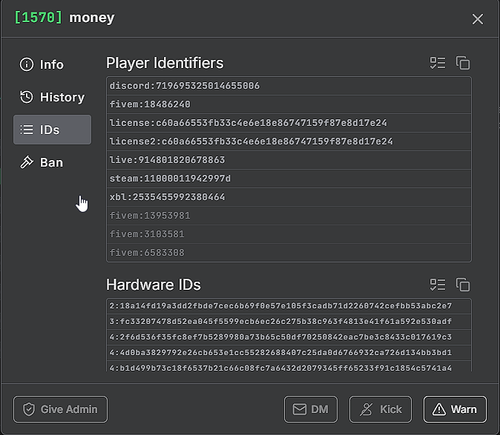Select the fivem:18486240 row
Screen dimensions: 500x435
[289, 104]
